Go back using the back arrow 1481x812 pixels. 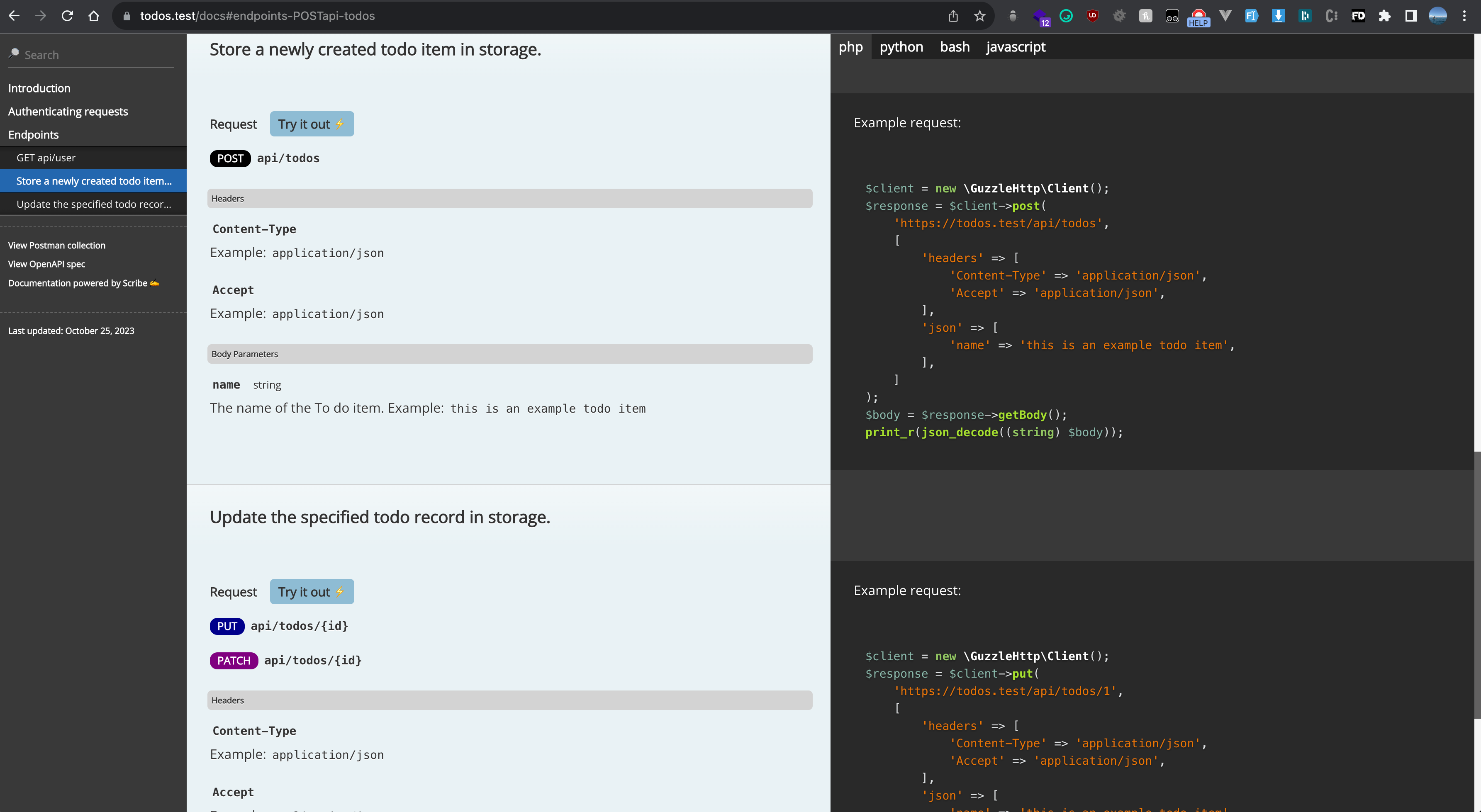(14, 15)
